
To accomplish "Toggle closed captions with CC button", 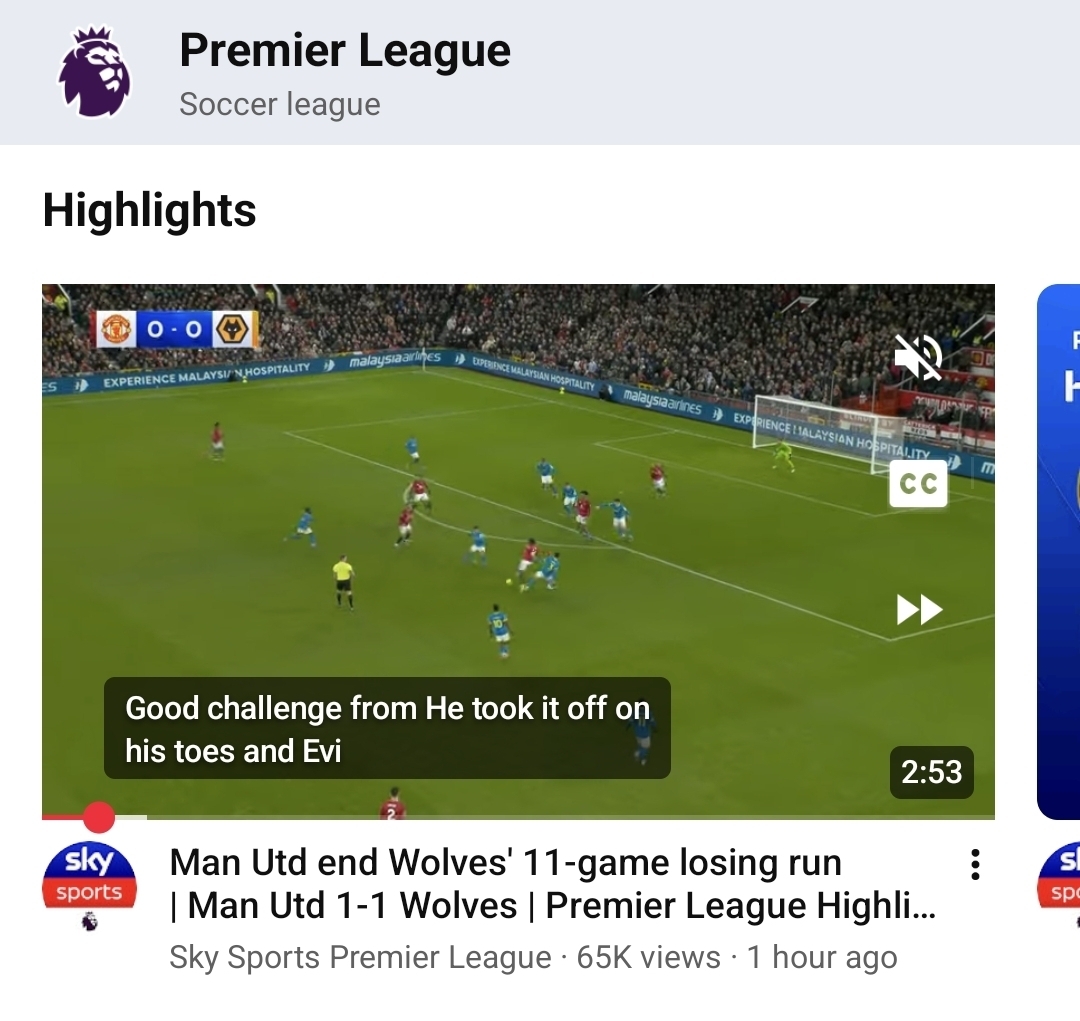I will pyautogui.click(x=918, y=484).
